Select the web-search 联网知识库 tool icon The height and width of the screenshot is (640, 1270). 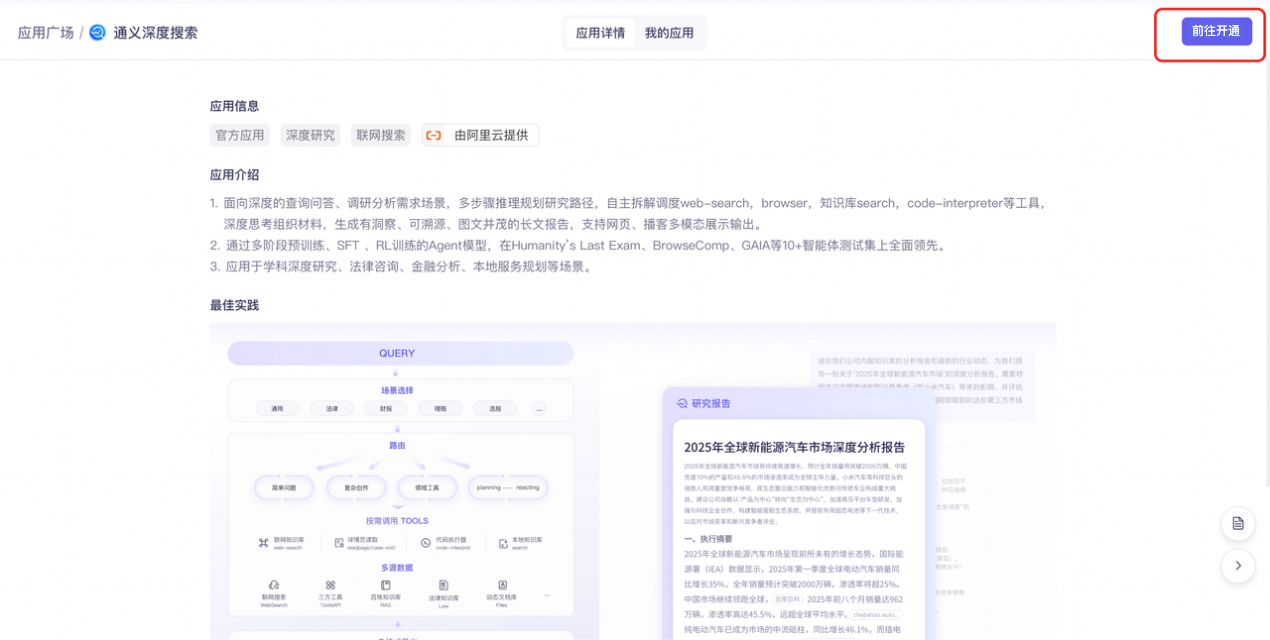pyautogui.click(x=263, y=542)
